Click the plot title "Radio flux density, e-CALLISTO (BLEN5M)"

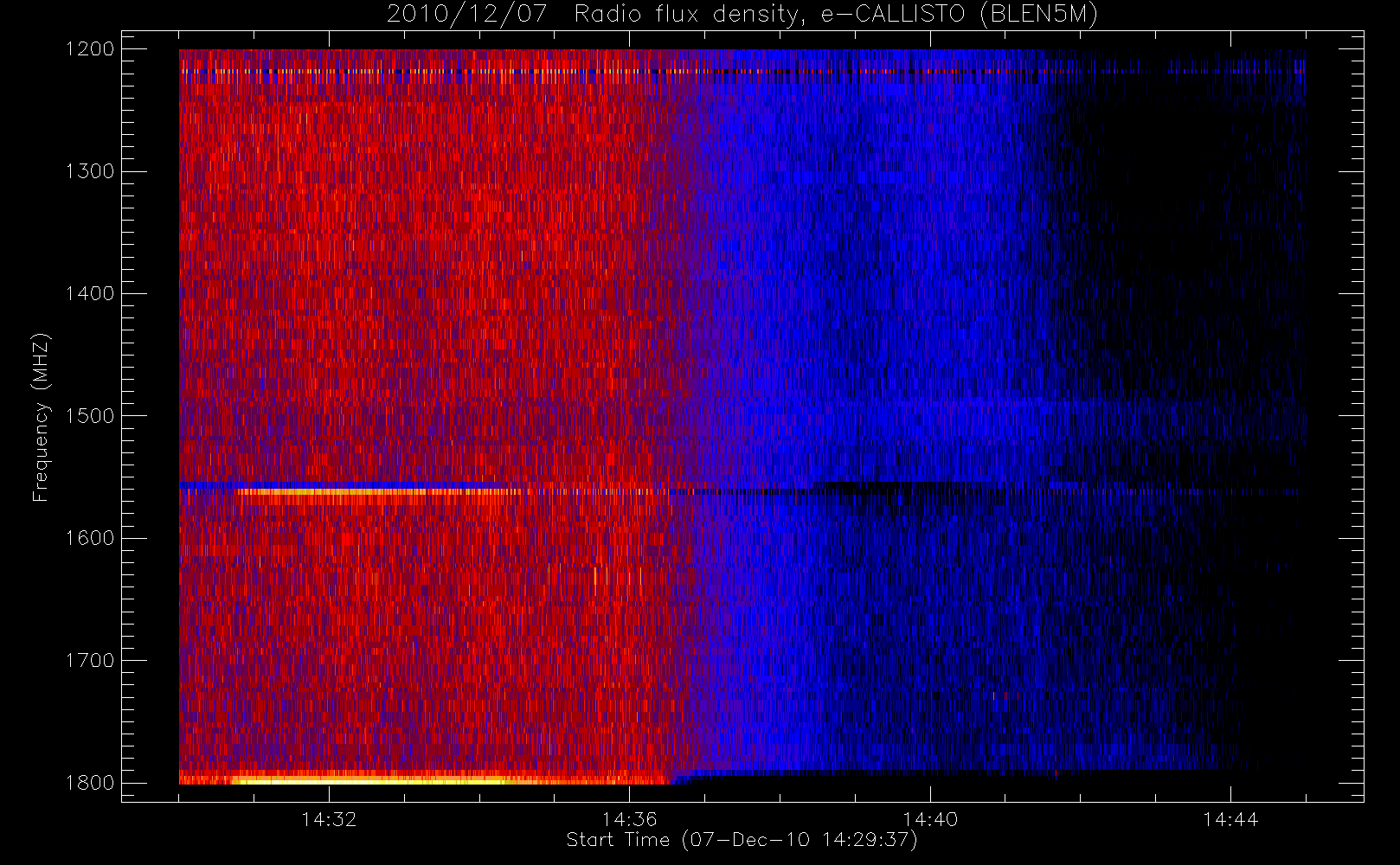[x=836, y=15]
